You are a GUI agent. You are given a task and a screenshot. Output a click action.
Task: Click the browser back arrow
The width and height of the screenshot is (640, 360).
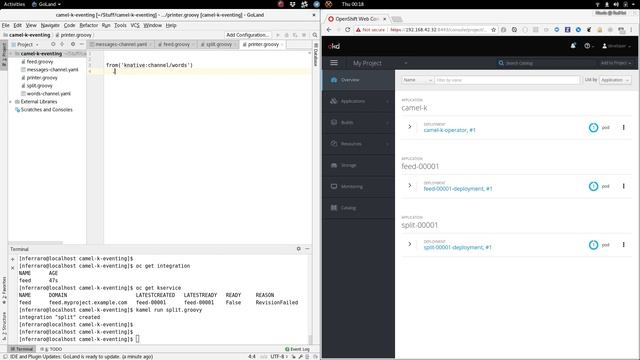coord(329,30)
